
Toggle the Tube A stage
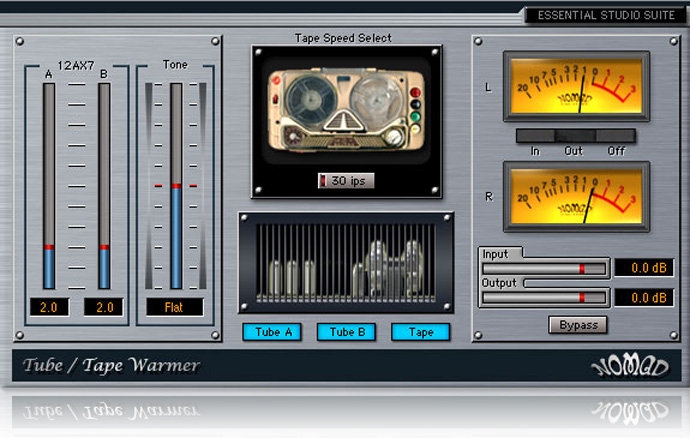tap(272, 332)
